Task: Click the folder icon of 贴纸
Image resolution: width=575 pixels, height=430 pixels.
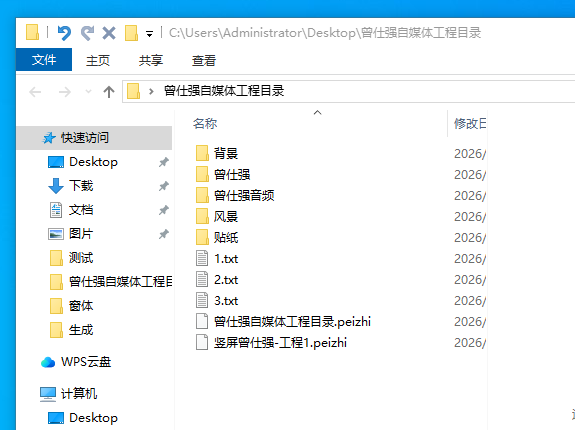Action: (x=202, y=238)
